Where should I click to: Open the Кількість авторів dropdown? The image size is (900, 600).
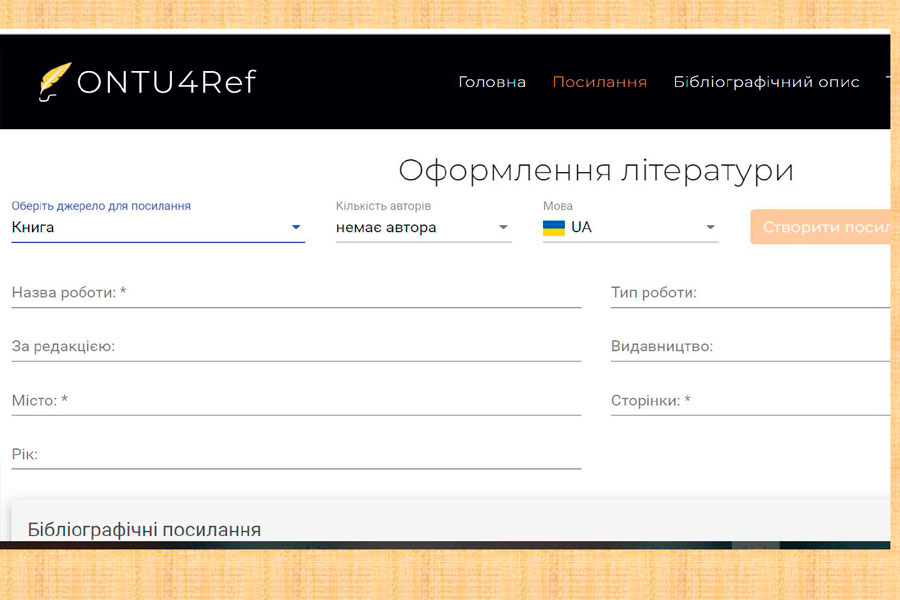424,227
